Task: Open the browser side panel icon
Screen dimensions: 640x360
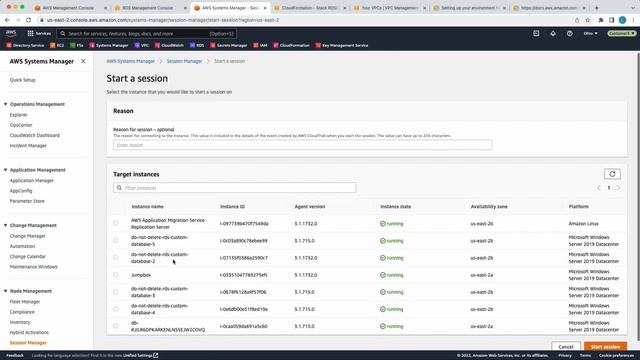Action: click(611, 20)
